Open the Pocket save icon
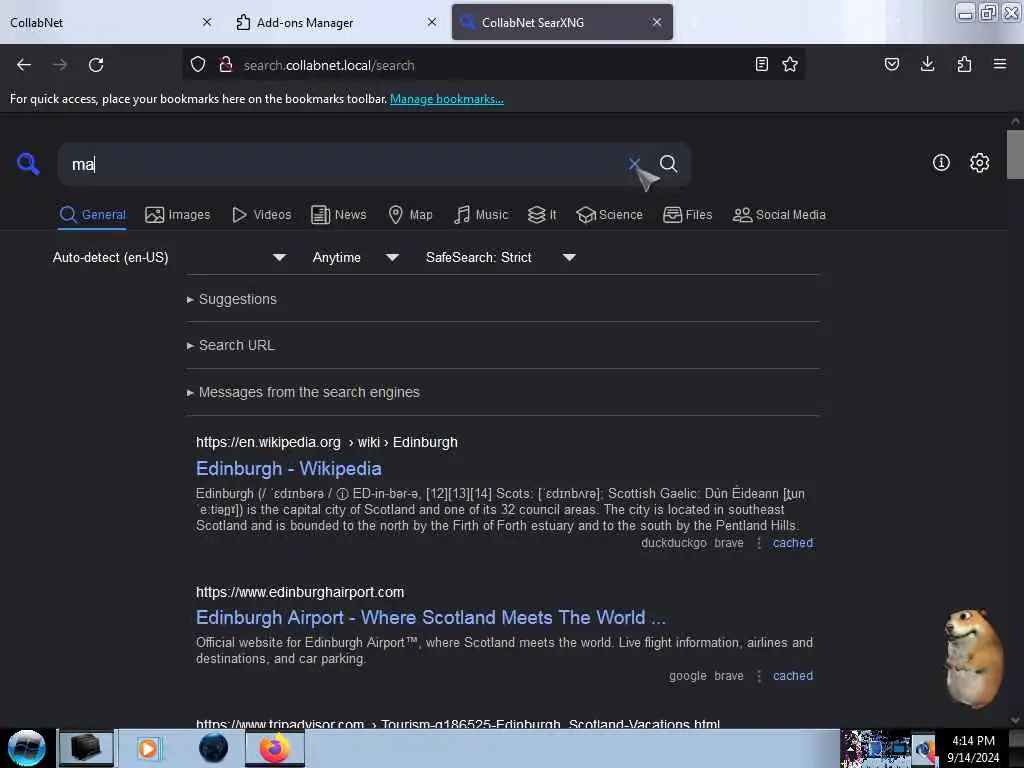The width and height of the screenshot is (1024, 768). pos(892,64)
